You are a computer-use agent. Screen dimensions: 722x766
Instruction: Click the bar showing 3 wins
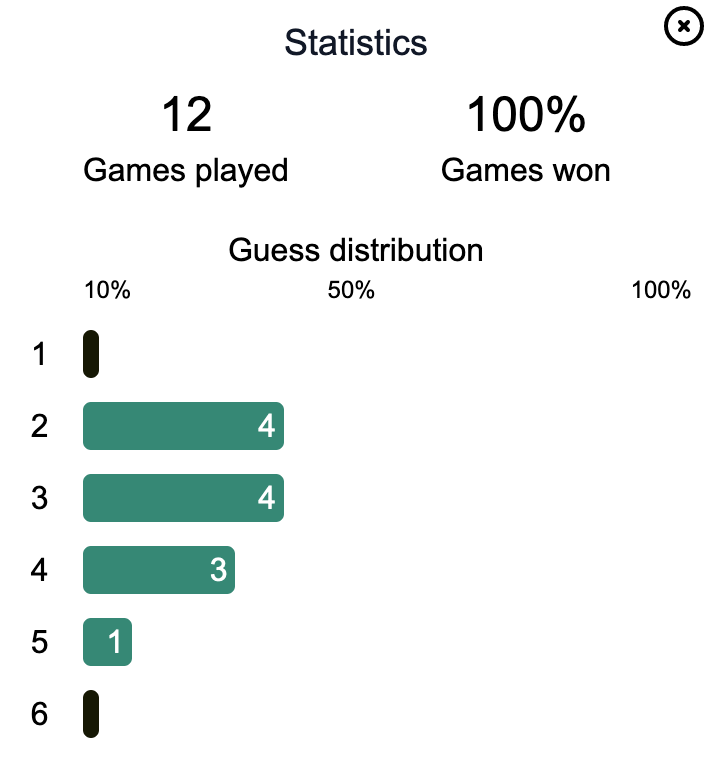pyautogui.click(x=159, y=570)
